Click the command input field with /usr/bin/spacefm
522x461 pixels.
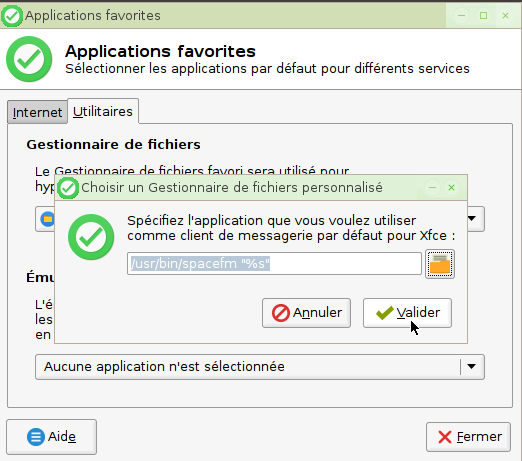tap(274, 264)
